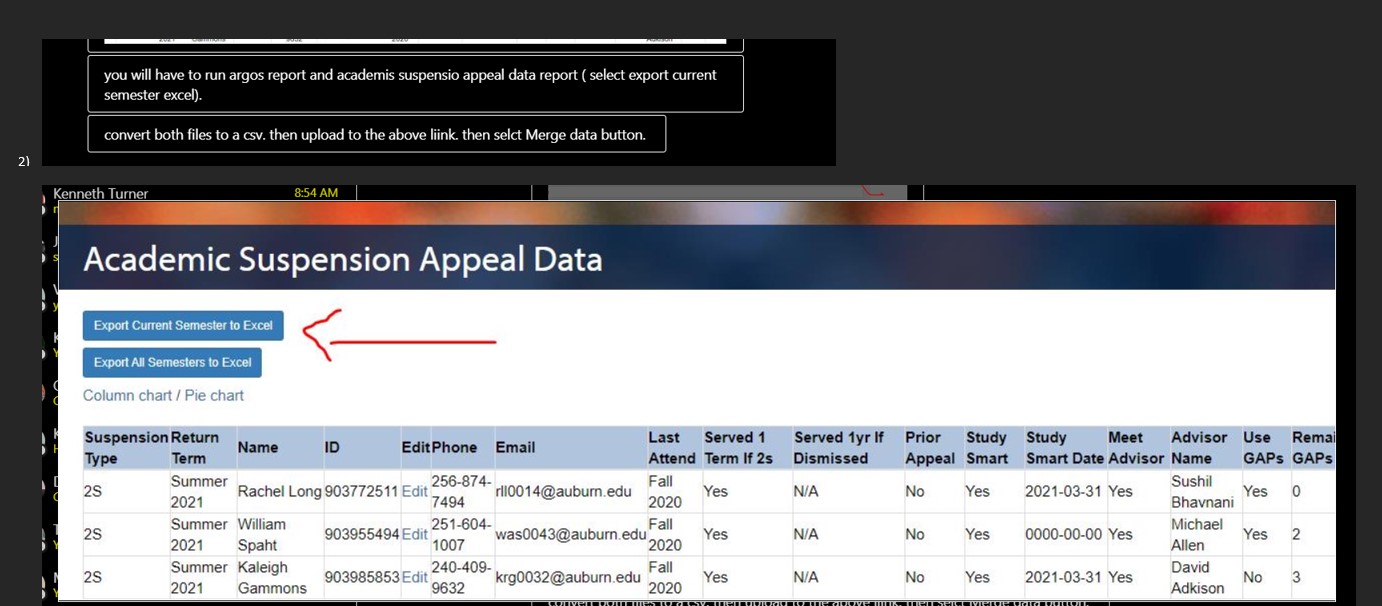
Task: Click the Suspension Type column header
Action: point(126,448)
